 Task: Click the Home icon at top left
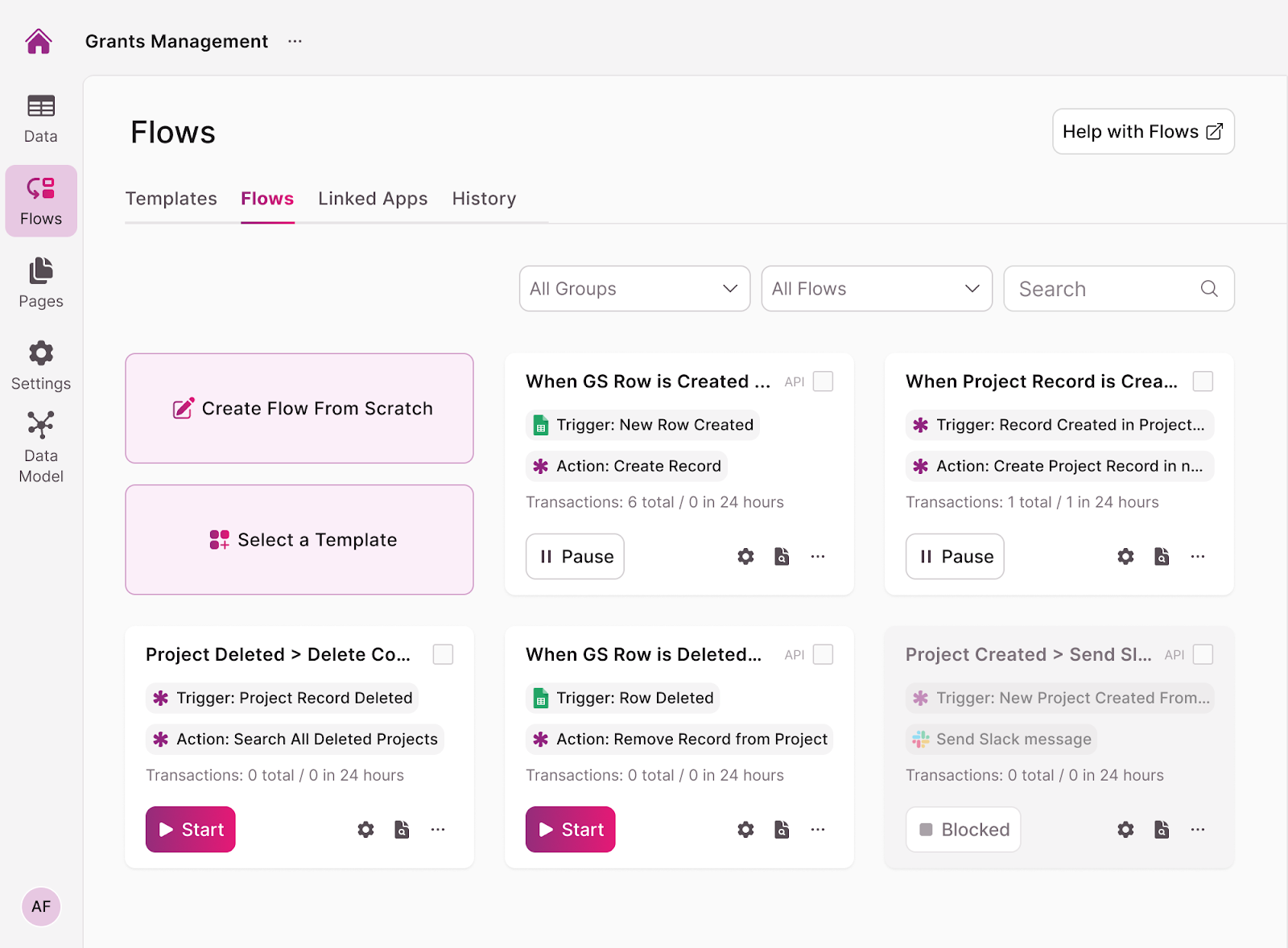pos(39,41)
